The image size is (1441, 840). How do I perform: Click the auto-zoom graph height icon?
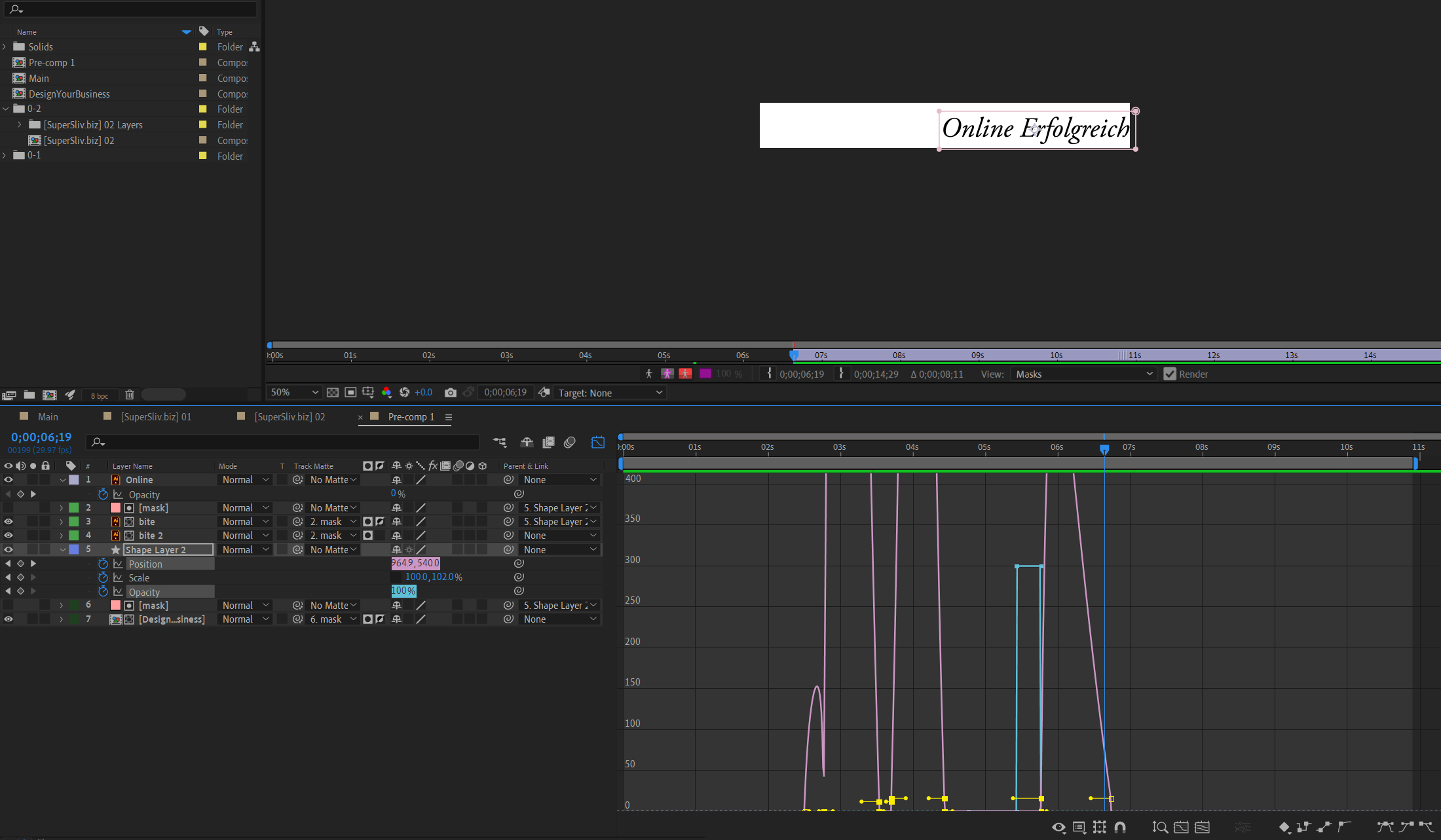1160,828
